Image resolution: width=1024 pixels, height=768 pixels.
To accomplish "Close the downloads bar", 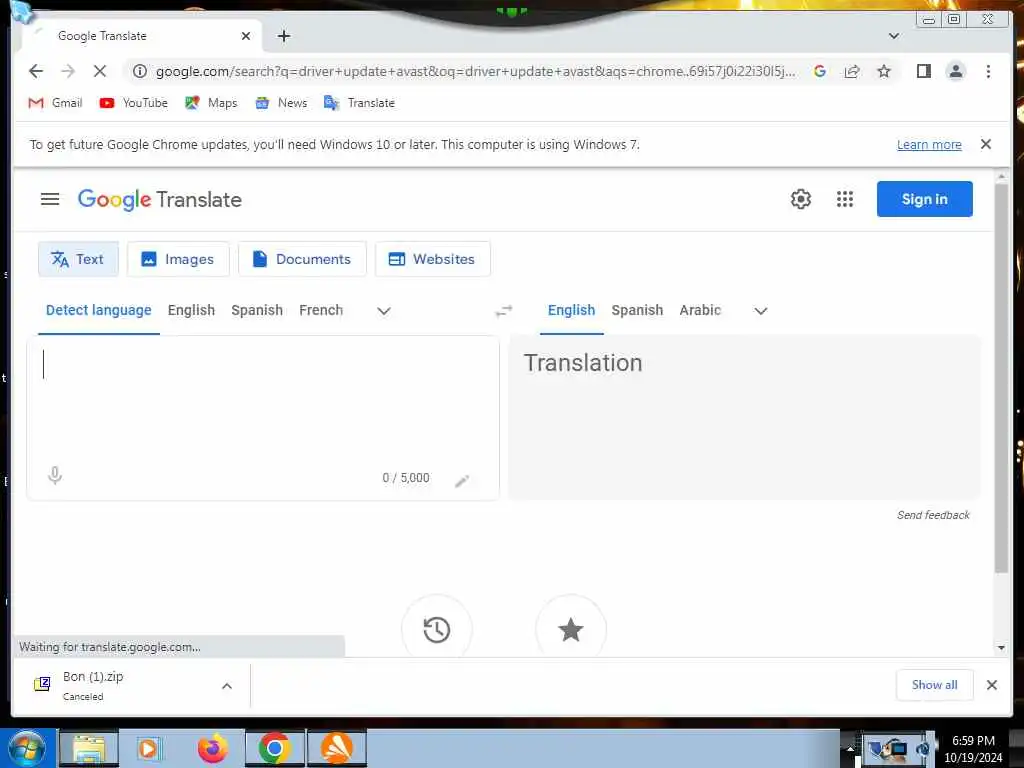I will (x=992, y=685).
